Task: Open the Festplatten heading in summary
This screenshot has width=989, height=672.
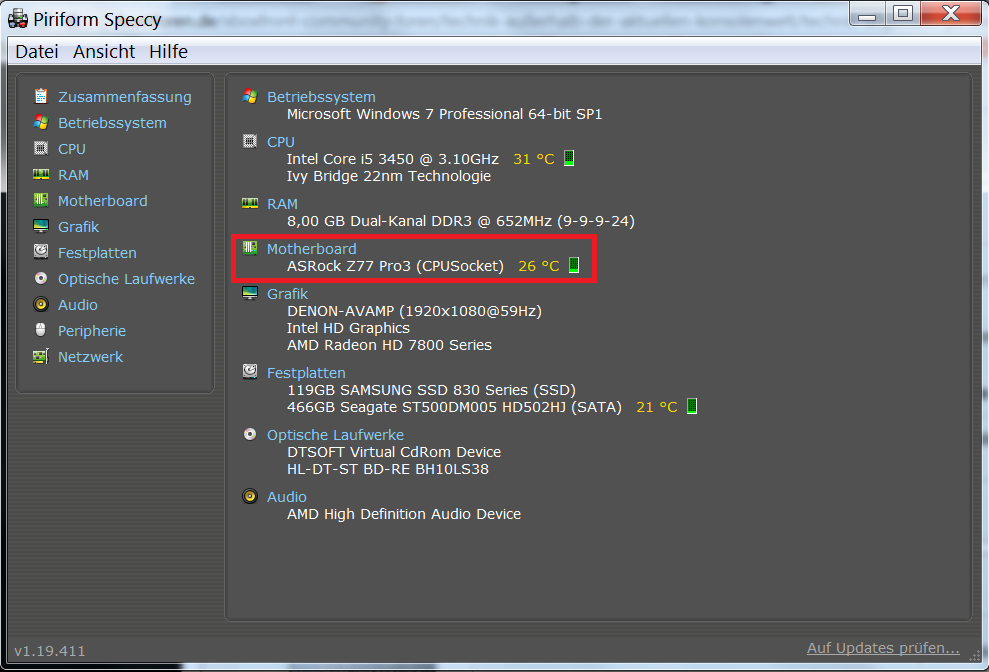Action: click(306, 372)
